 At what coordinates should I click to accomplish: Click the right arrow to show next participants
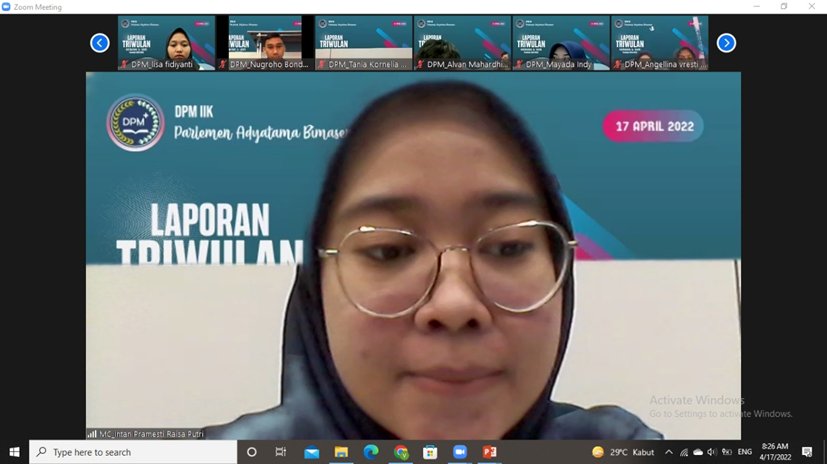tap(726, 43)
